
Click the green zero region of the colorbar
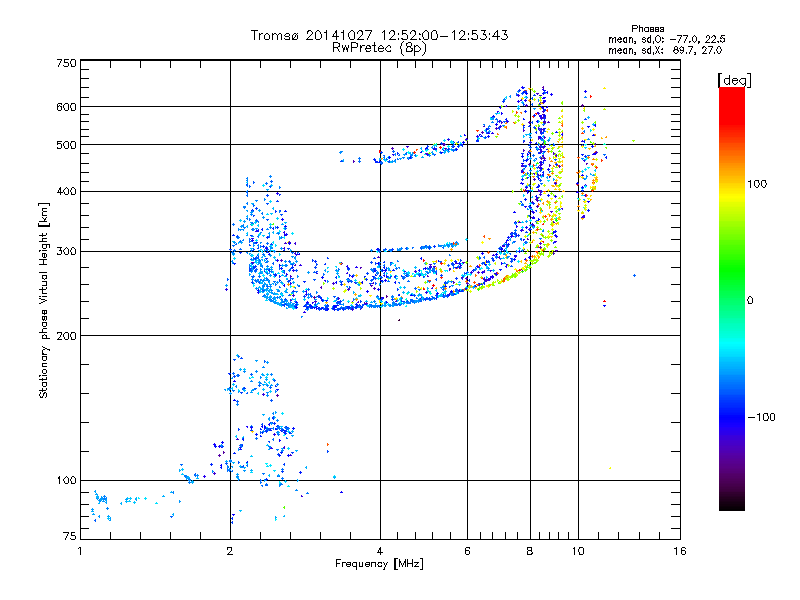point(732,299)
